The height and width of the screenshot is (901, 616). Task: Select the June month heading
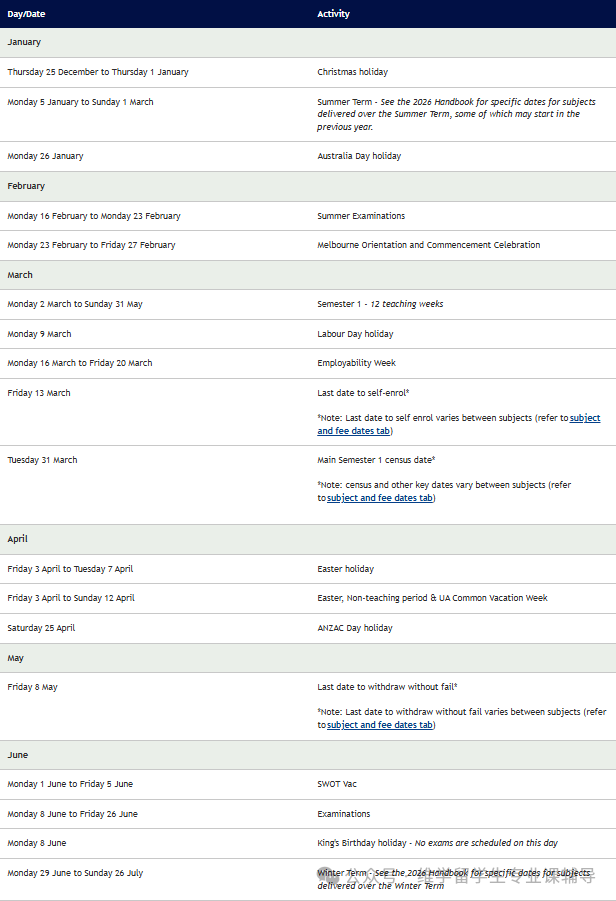pyautogui.click(x=17, y=755)
